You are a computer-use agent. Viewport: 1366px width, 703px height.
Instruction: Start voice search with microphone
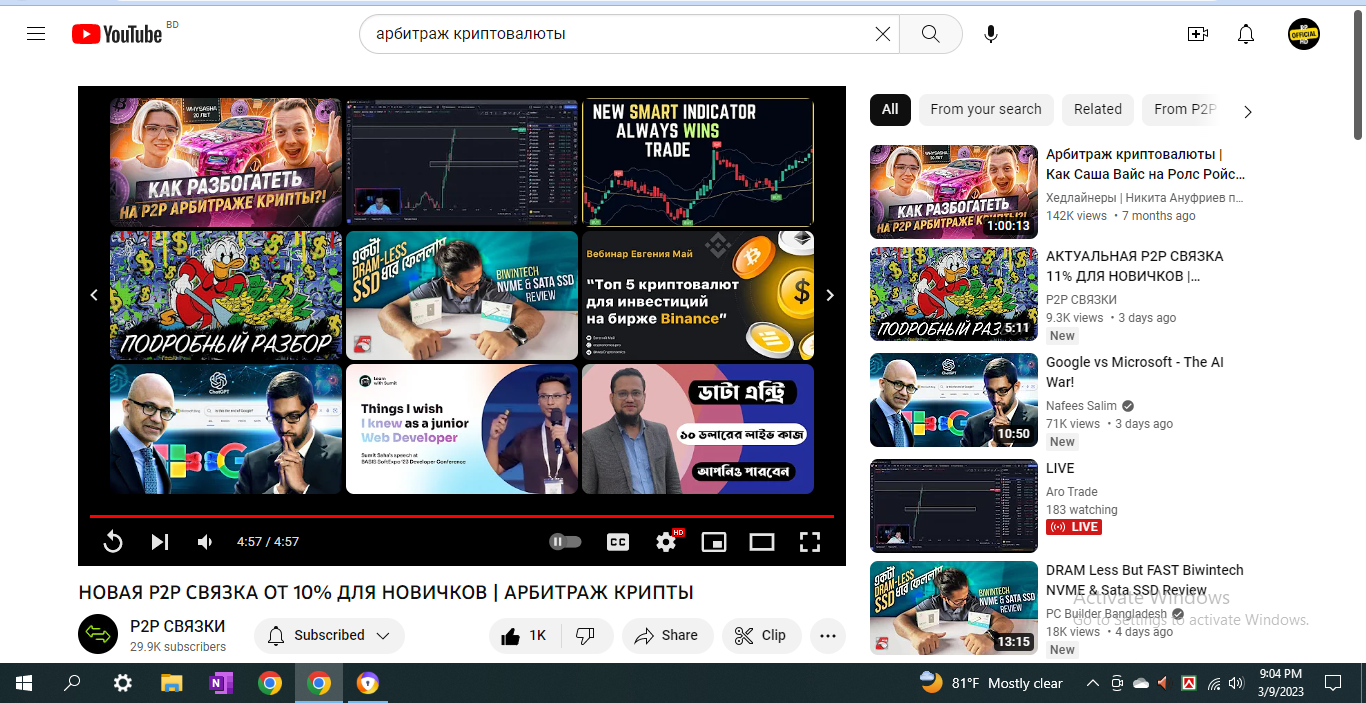[990, 34]
